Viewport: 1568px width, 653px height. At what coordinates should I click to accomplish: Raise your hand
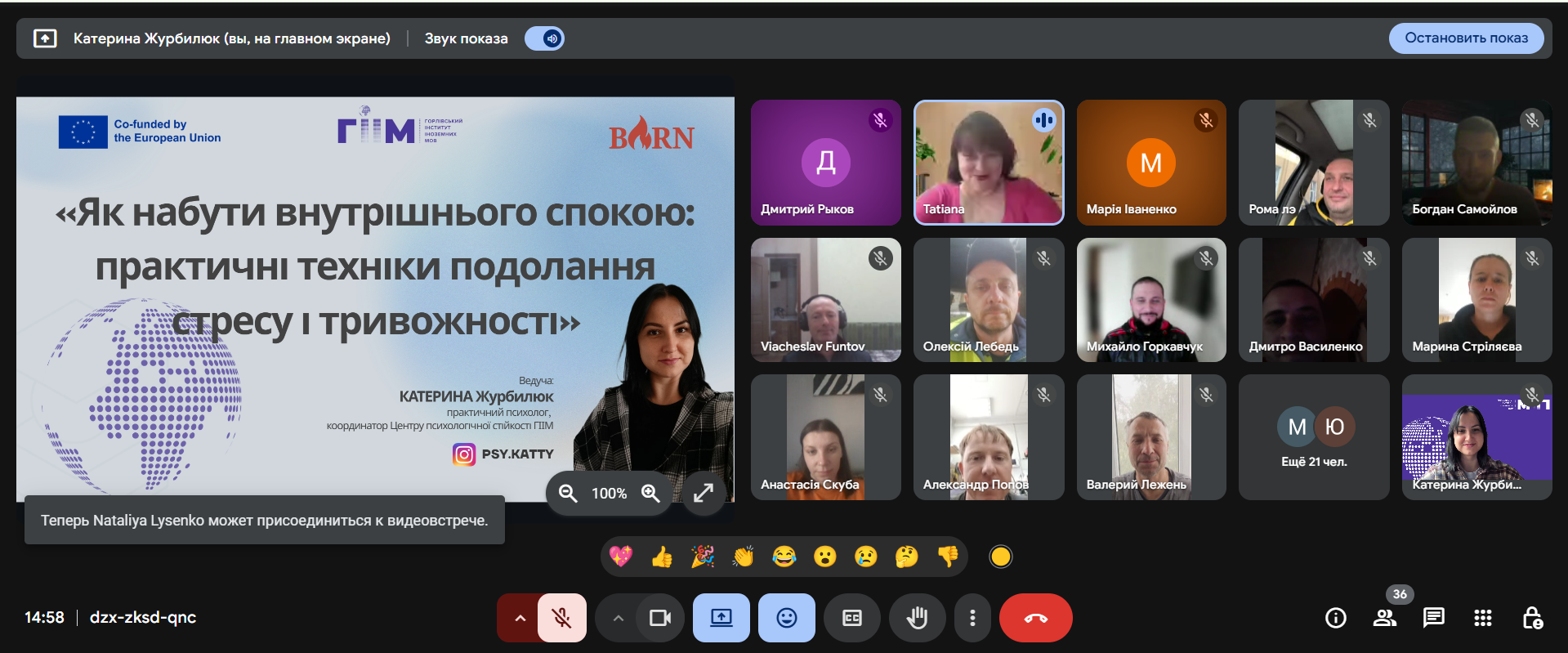[x=918, y=618]
